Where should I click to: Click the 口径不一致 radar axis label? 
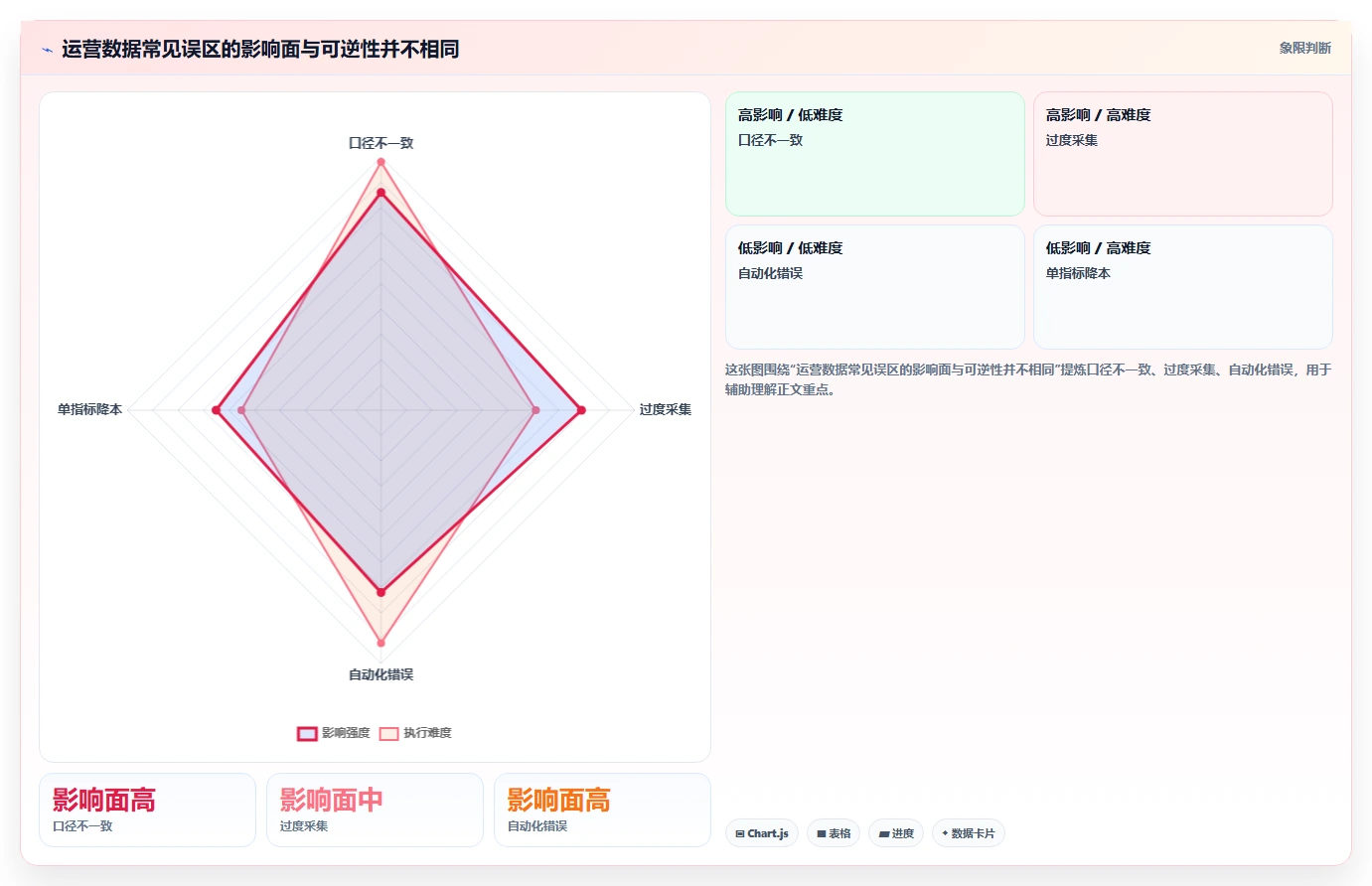[x=381, y=143]
